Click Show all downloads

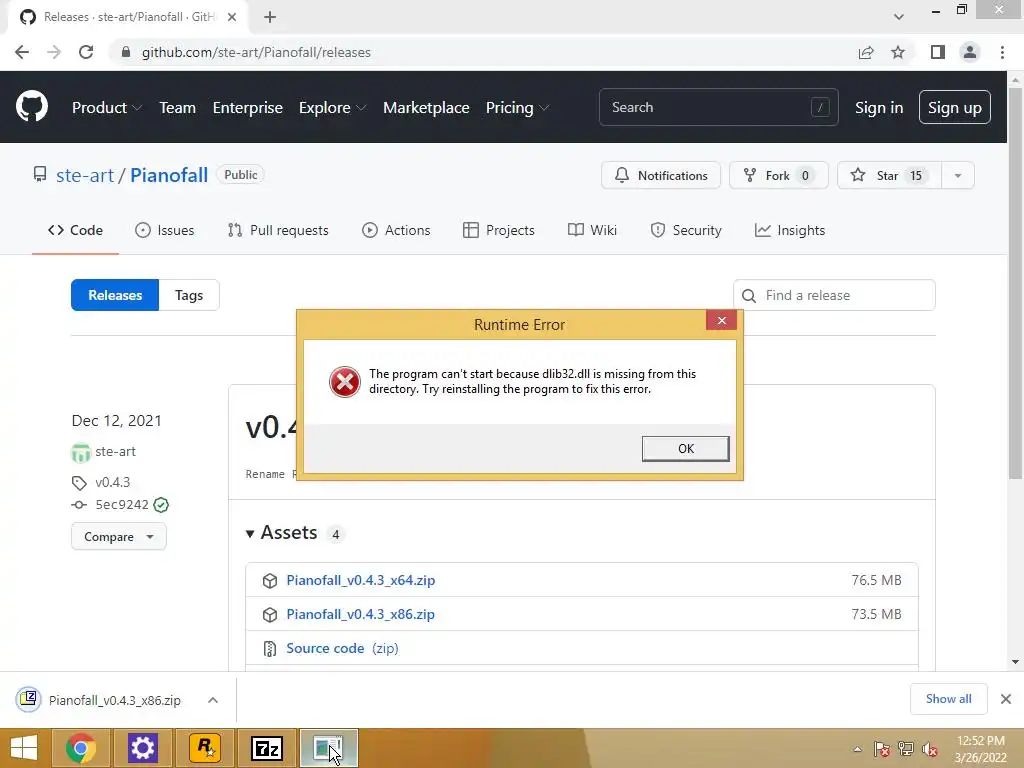(948, 699)
